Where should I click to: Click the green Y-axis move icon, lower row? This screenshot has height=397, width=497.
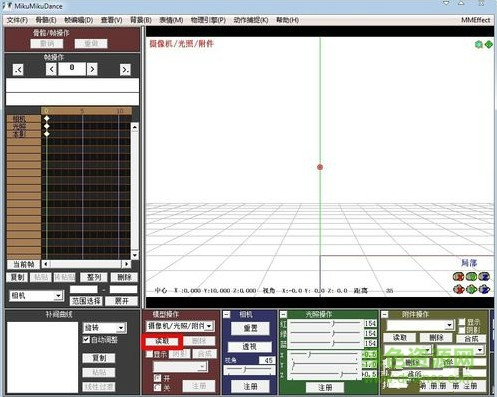[x=471, y=289]
